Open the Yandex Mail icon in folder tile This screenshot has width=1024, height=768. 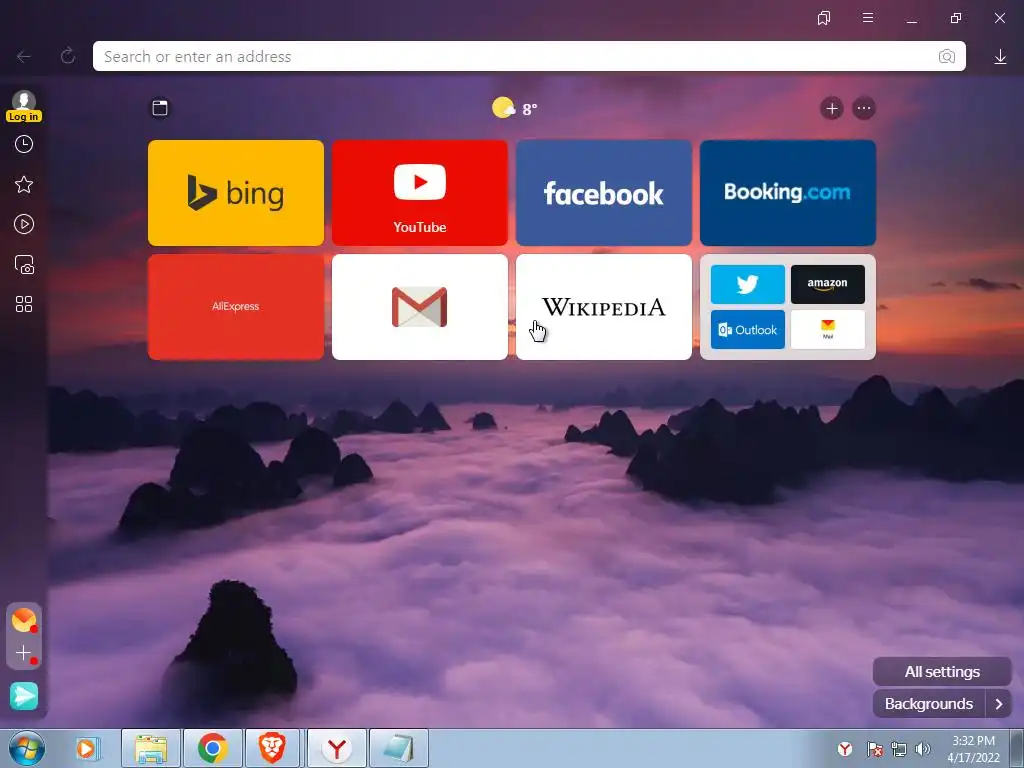tap(827, 330)
